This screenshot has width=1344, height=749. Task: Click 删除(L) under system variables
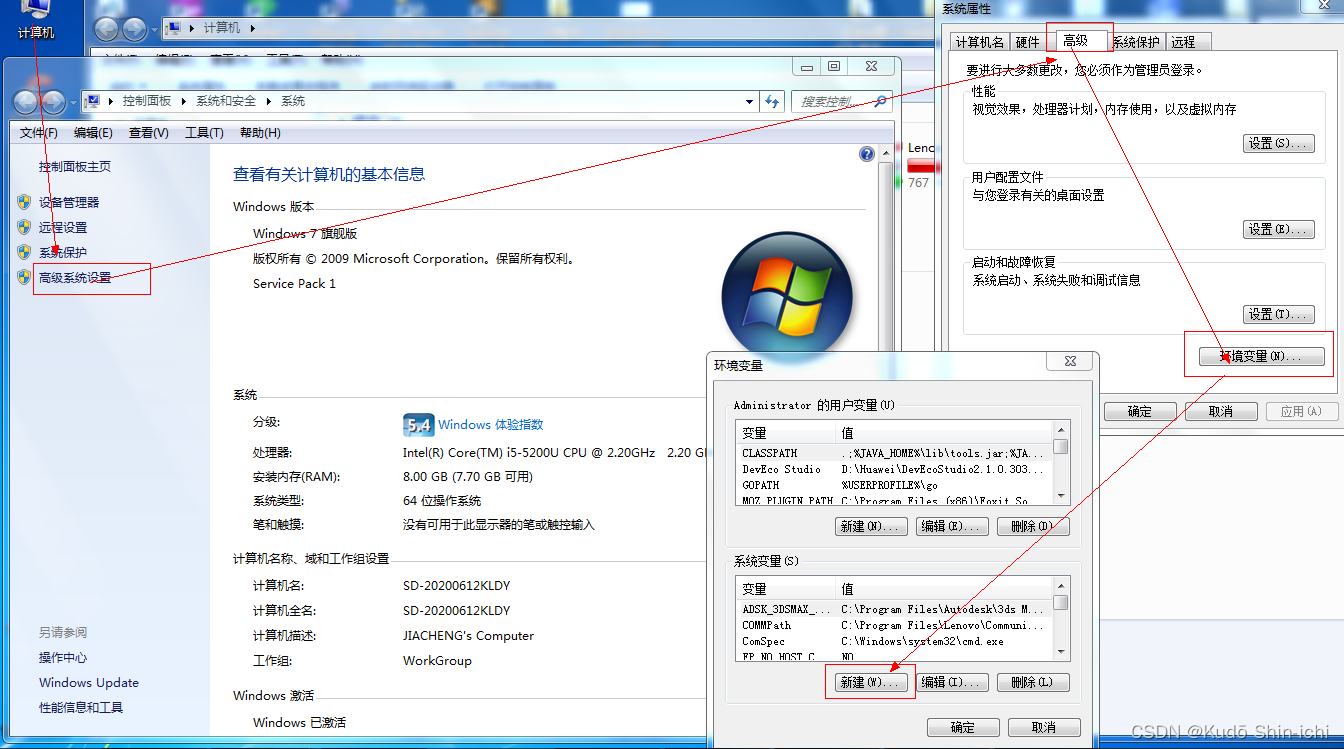pos(1033,682)
